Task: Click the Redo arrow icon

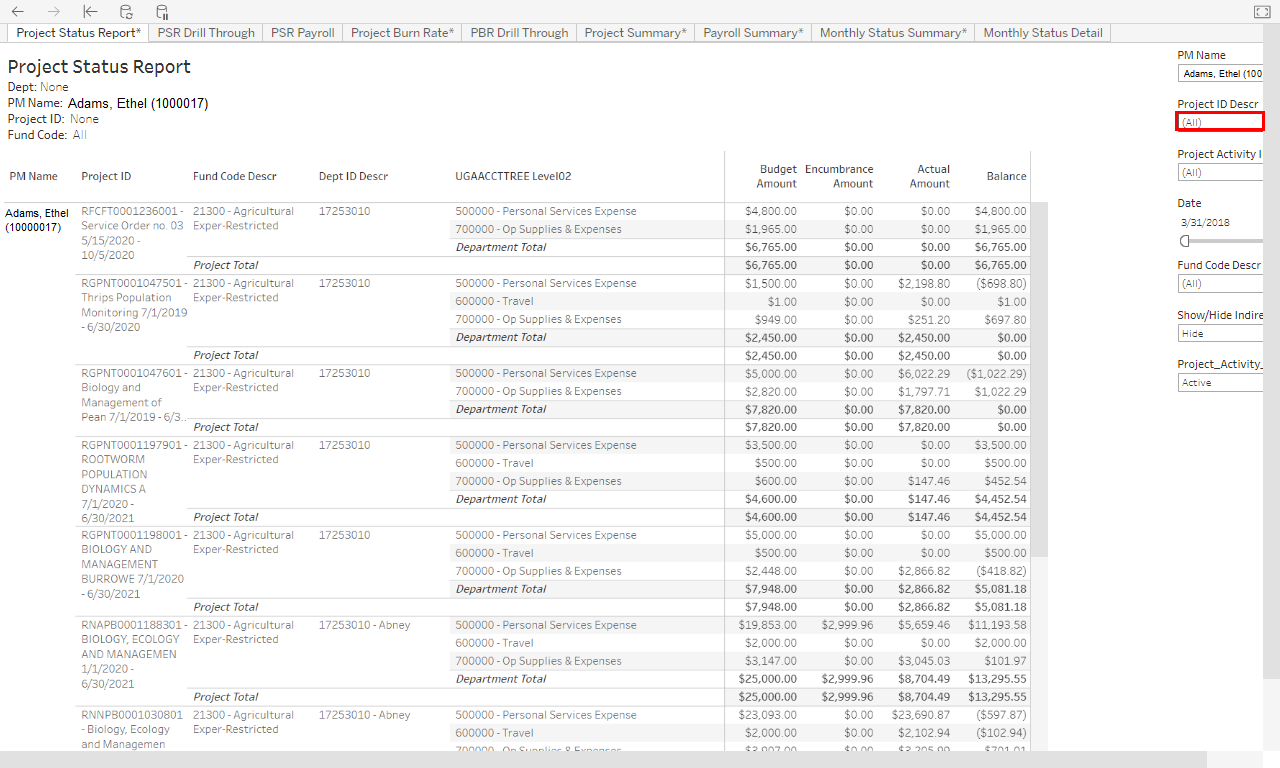Action: 54,12
